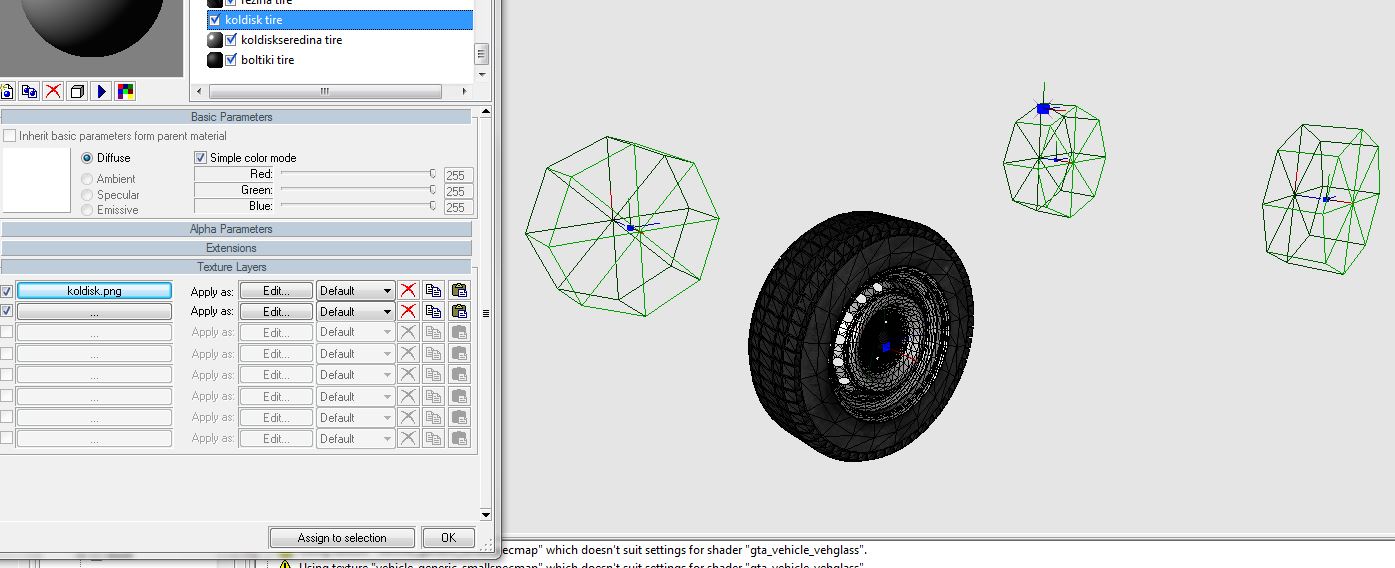Click the copy material icon below preview

click(29, 92)
